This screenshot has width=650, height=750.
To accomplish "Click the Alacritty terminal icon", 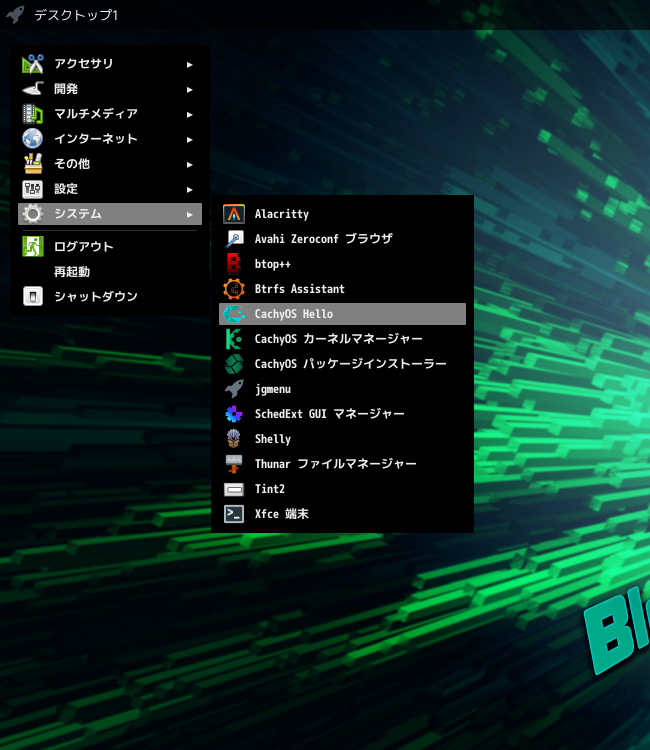I will pos(234,214).
